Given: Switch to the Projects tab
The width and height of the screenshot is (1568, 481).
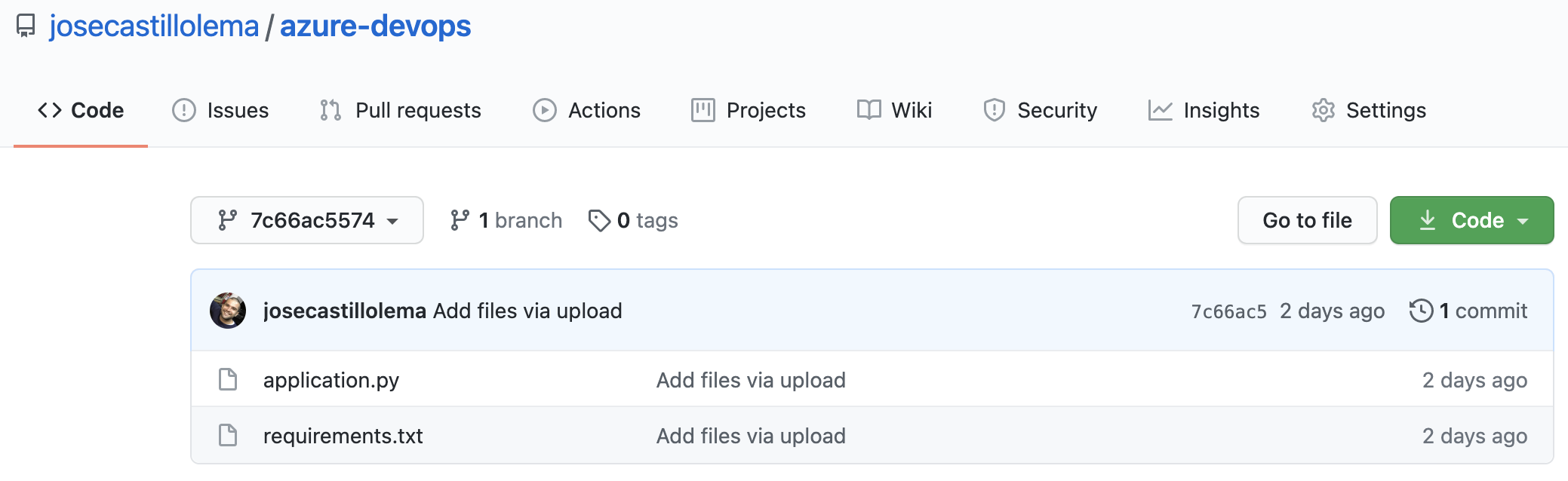Looking at the screenshot, I should tap(749, 110).
